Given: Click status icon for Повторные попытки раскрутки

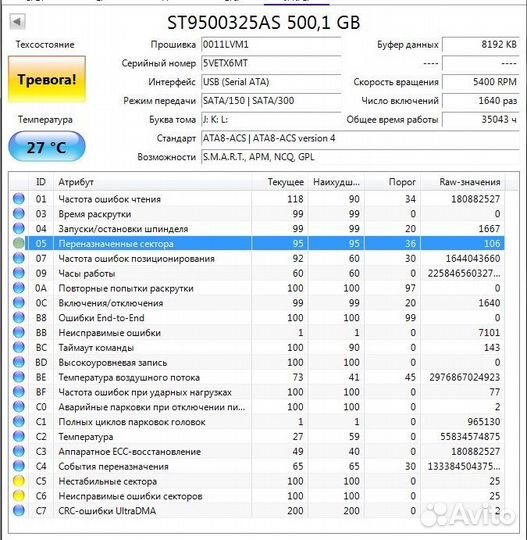Looking at the screenshot, I should [x=19, y=288].
